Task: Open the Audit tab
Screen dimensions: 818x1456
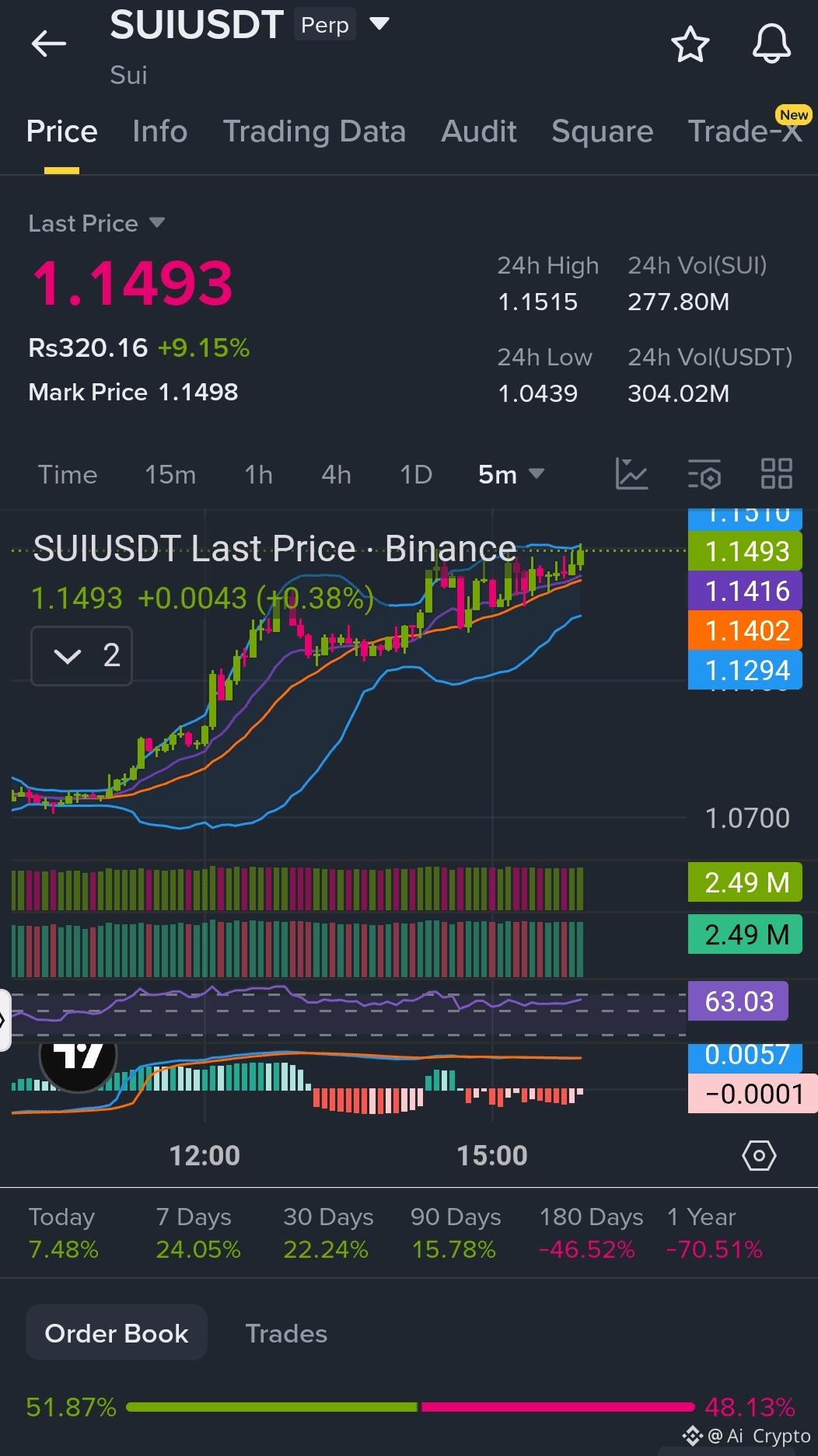Action: click(x=478, y=131)
